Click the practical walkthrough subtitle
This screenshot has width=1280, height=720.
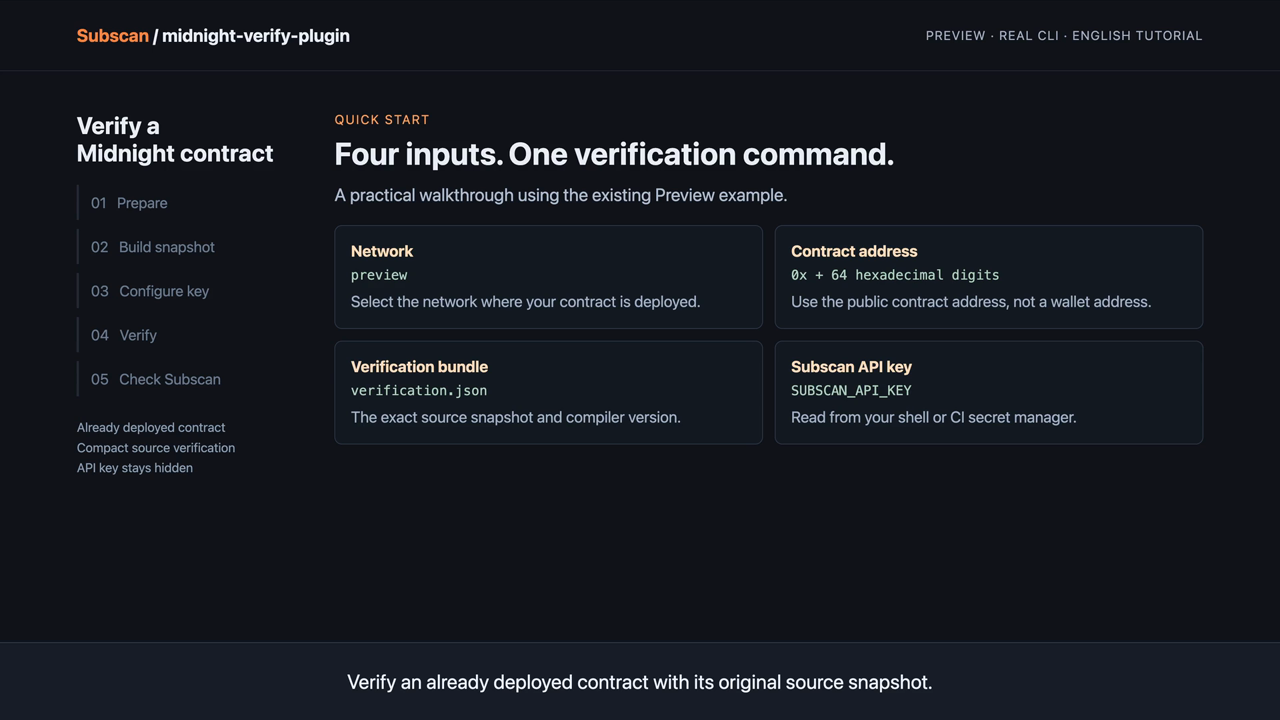(x=561, y=195)
